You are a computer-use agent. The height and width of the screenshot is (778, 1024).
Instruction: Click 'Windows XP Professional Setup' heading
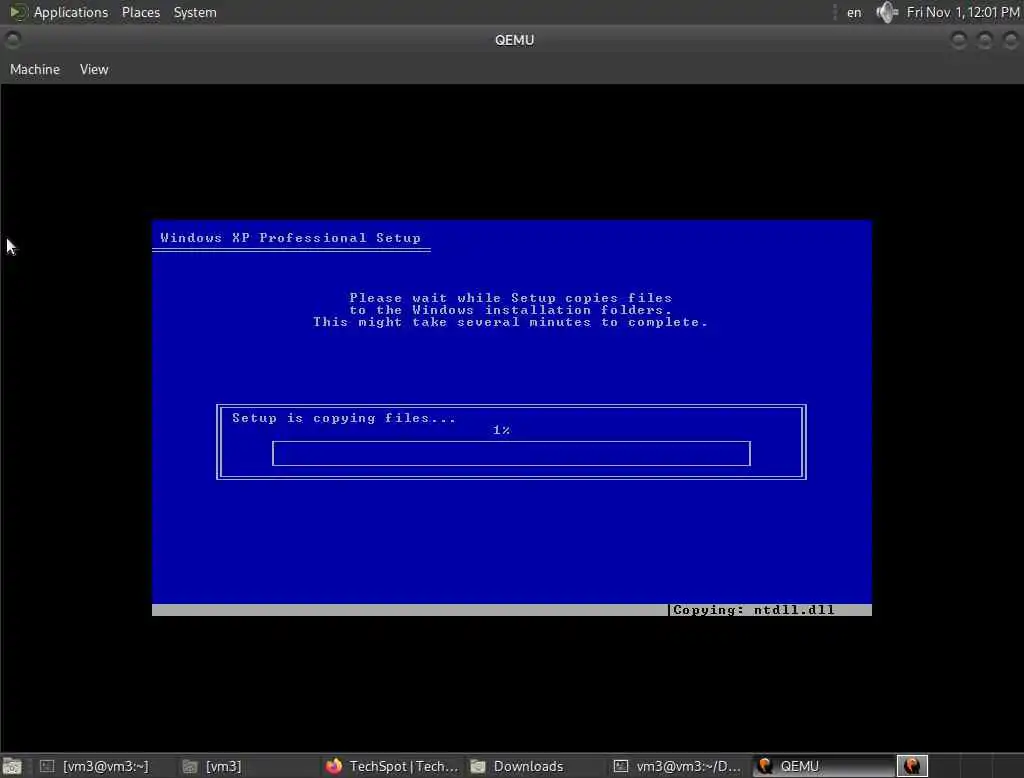291,238
